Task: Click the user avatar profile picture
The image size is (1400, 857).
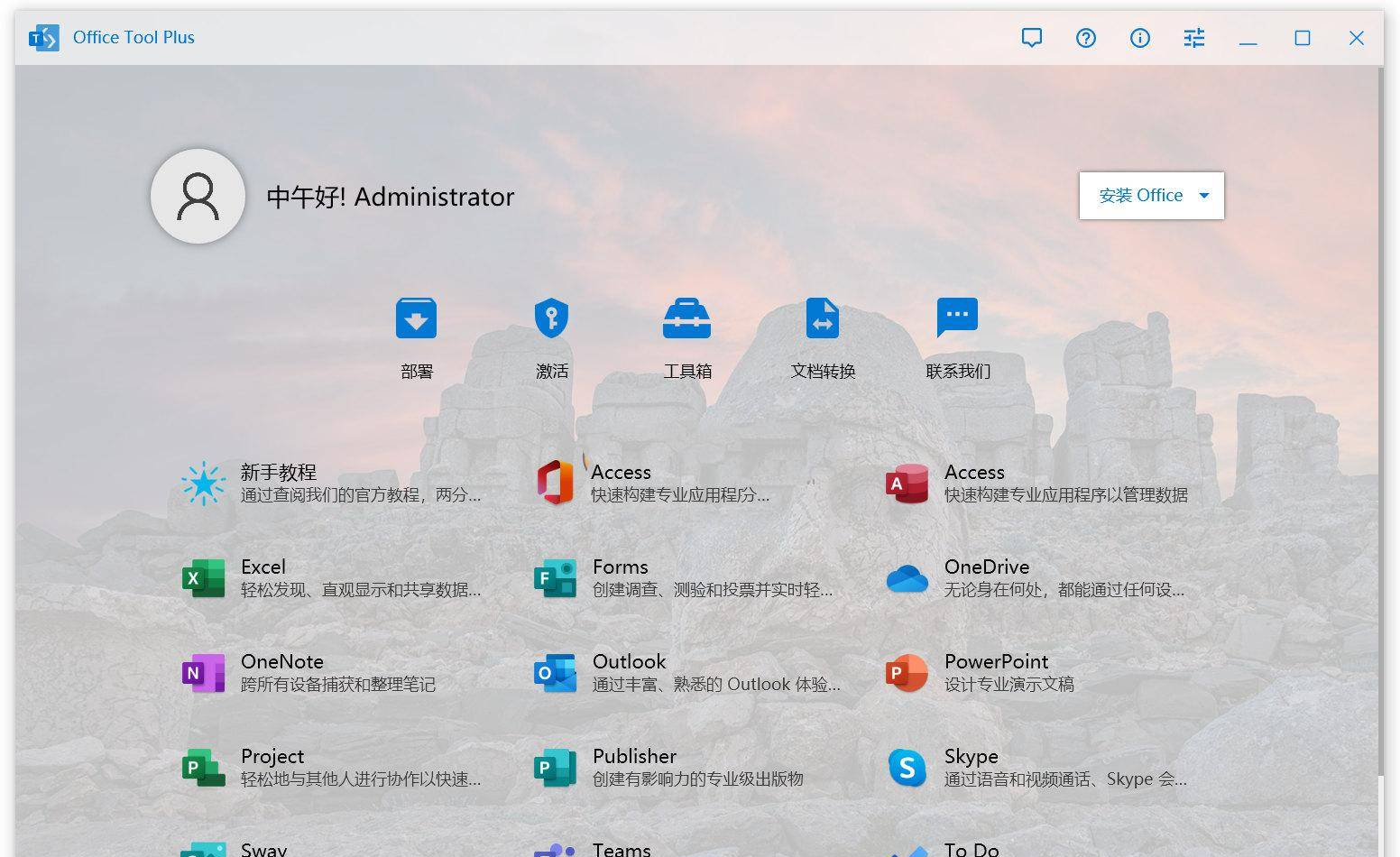Action: 198,197
